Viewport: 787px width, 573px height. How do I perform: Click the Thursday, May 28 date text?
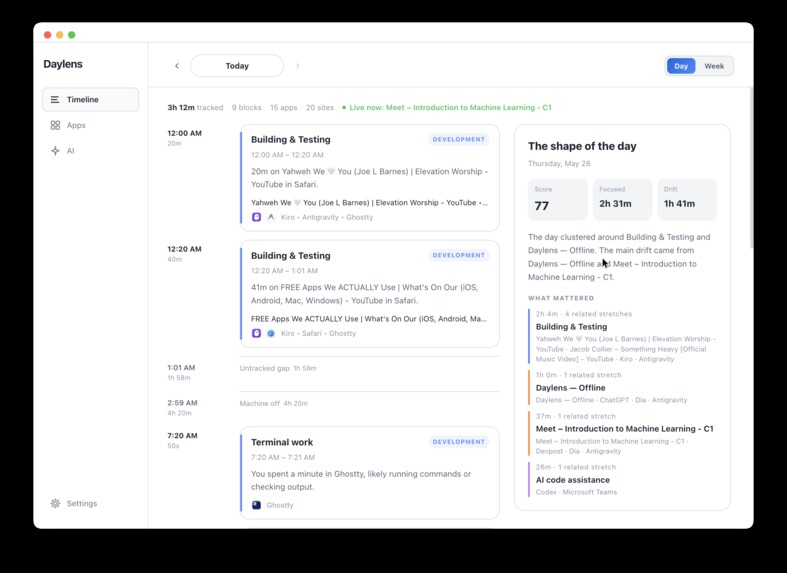coord(559,164)
